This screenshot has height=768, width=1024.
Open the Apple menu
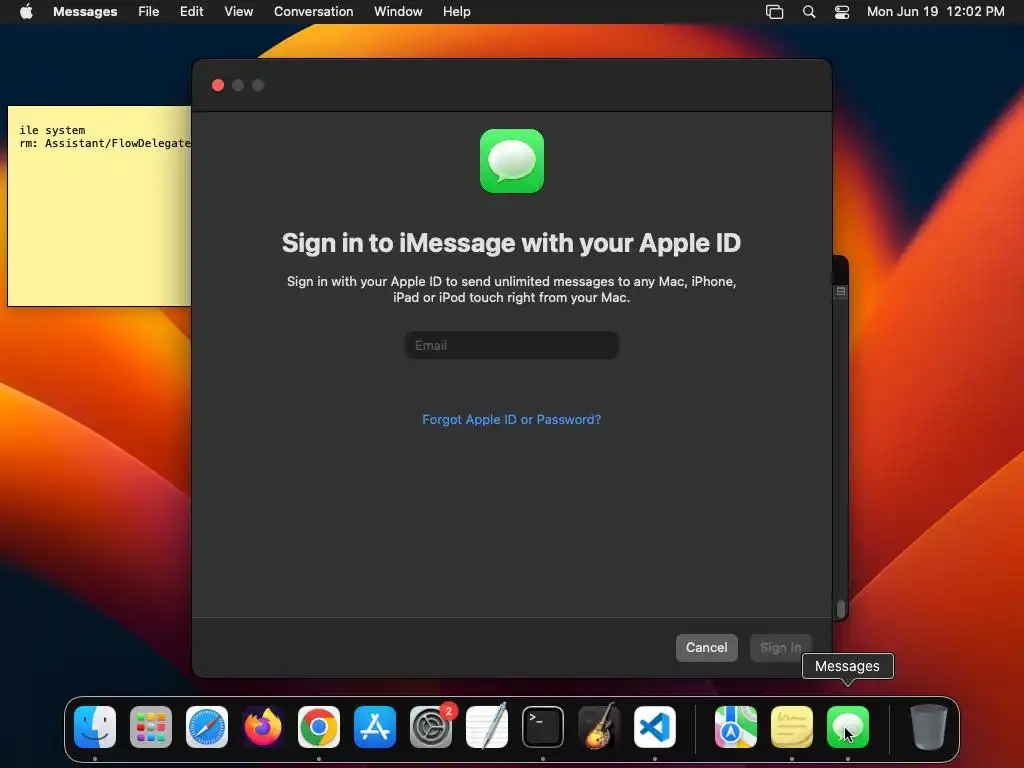click(26, 12)
